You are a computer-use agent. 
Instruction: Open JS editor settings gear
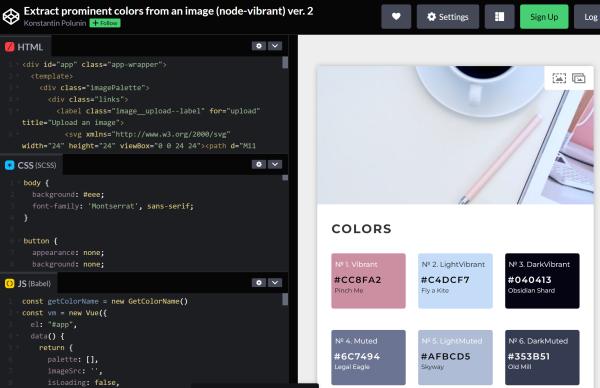(259, 282)
